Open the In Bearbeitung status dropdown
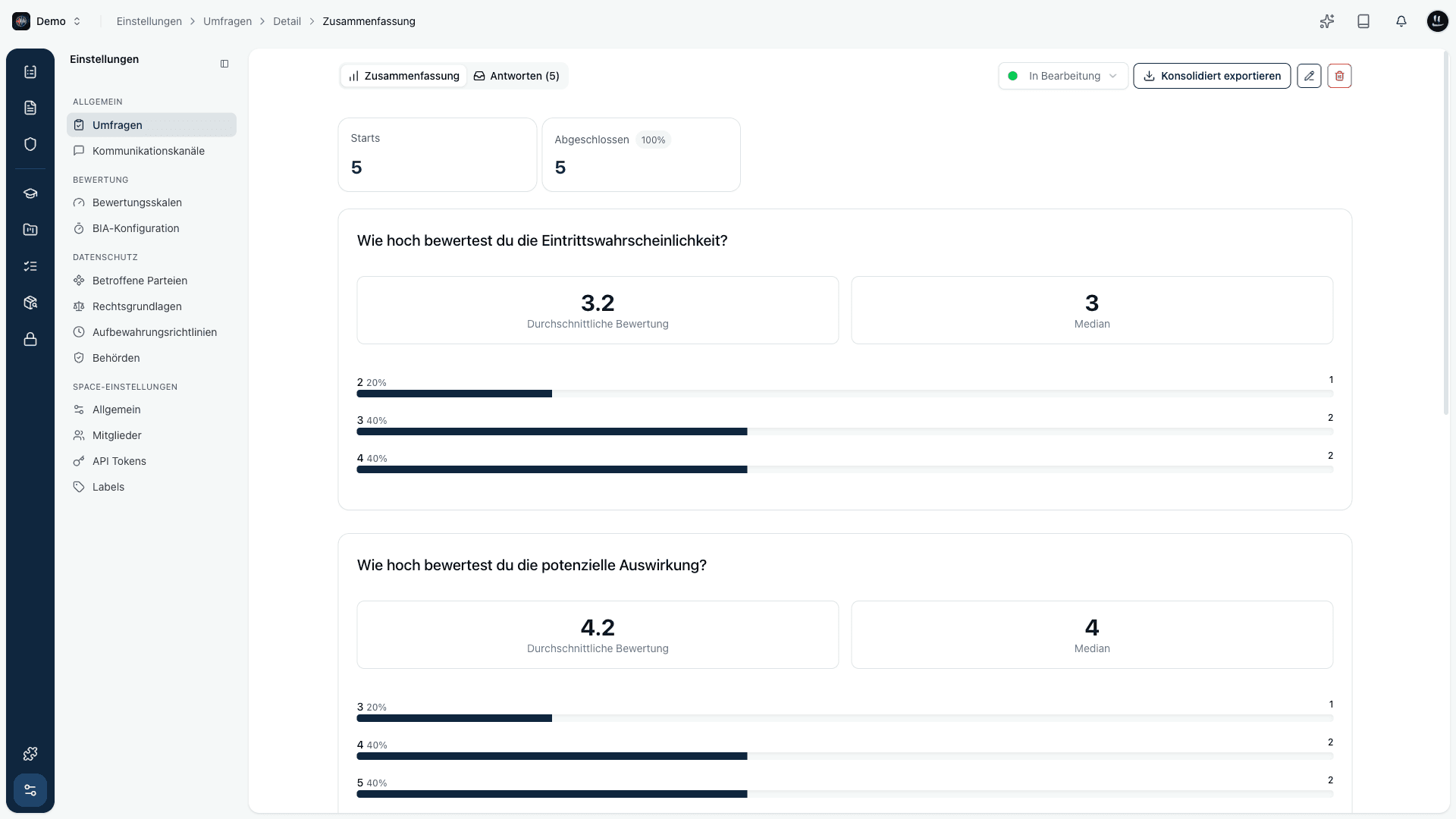The height and width of the screenshot is (819, 1456). coord(1062,76)
